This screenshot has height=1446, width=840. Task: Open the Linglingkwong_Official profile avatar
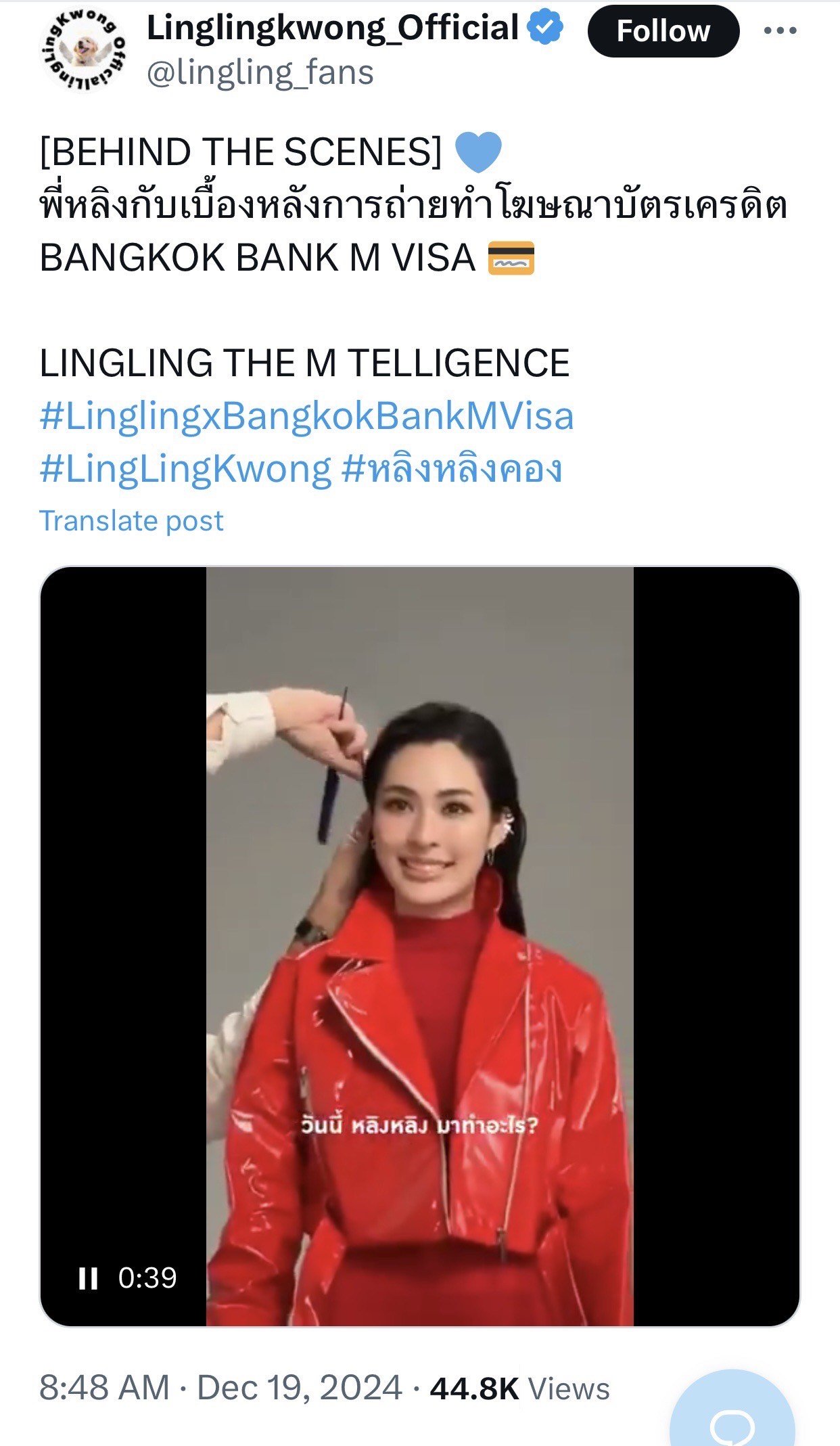[84, 49]
